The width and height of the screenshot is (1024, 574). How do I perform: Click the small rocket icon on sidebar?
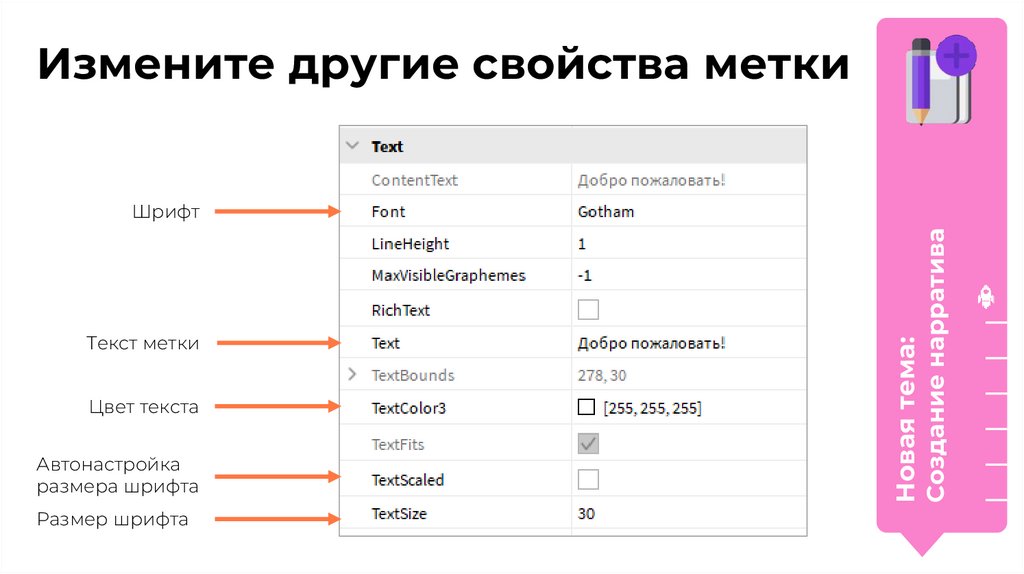(x=984, y=296)
